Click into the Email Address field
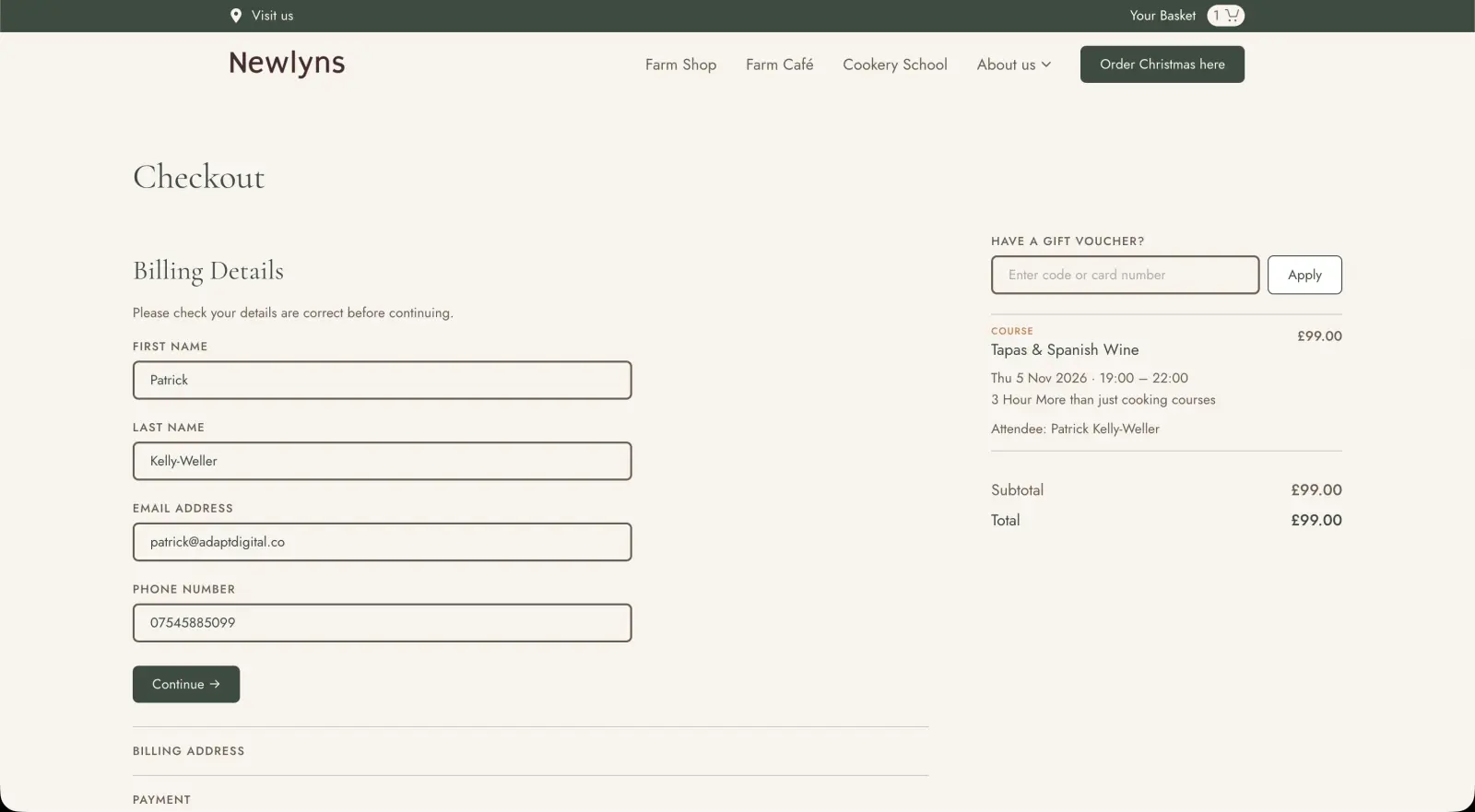 pyautogui.click(x=382, y=542)
